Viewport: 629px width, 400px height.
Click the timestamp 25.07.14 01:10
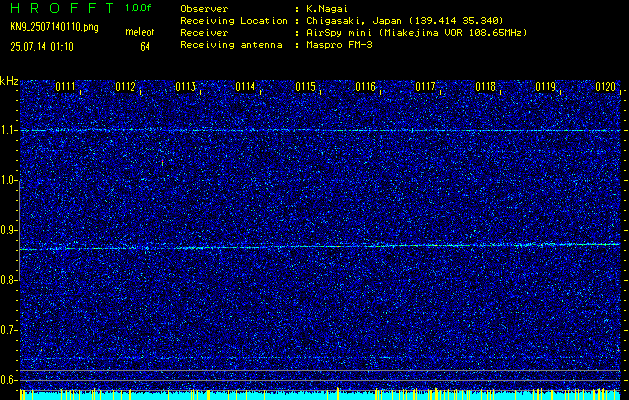point(42,47)
